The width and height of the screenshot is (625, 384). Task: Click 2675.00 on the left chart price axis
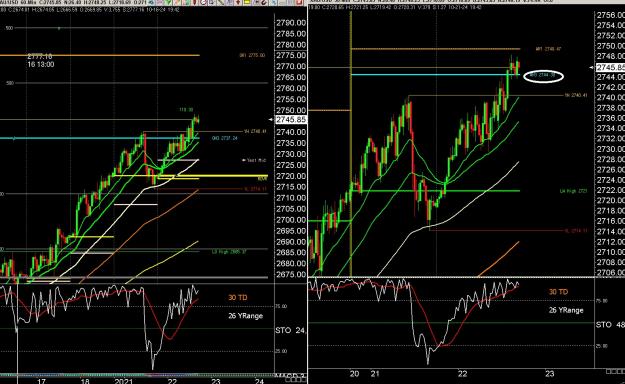coord(291,274)
